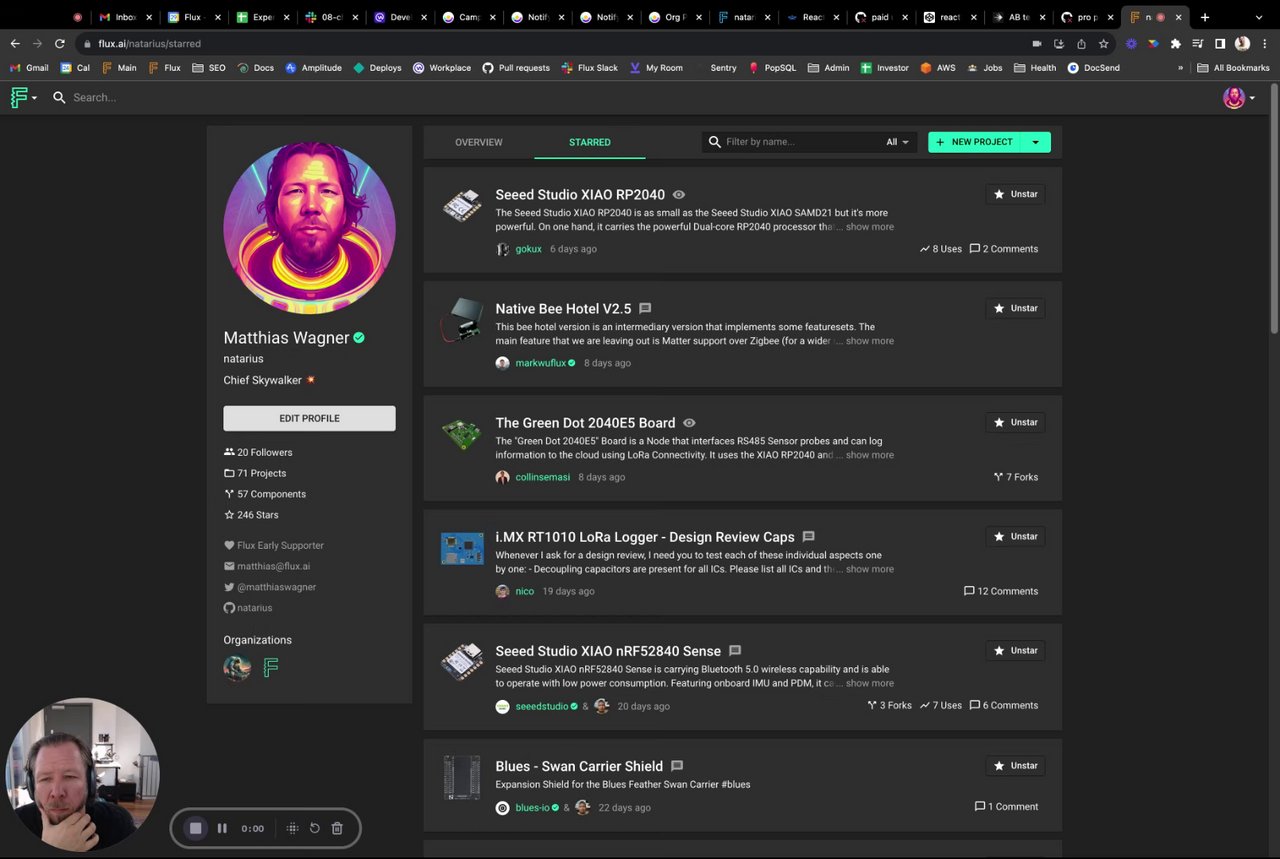Viewport: 1280px width, 859px height.
Task: Open a new browser tab with plus
Action: click(1205, 17)
